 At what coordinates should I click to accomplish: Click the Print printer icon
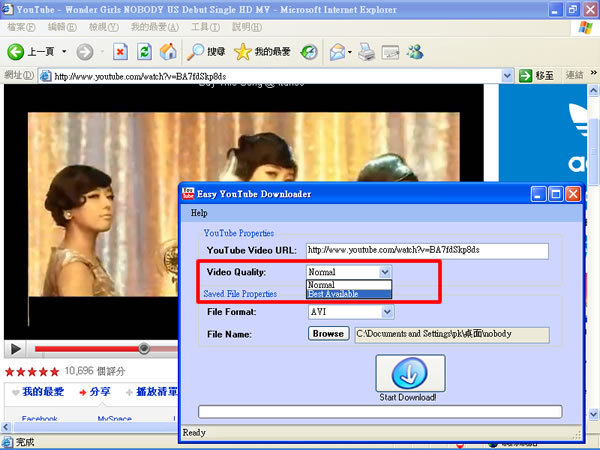tap(367, 52)
